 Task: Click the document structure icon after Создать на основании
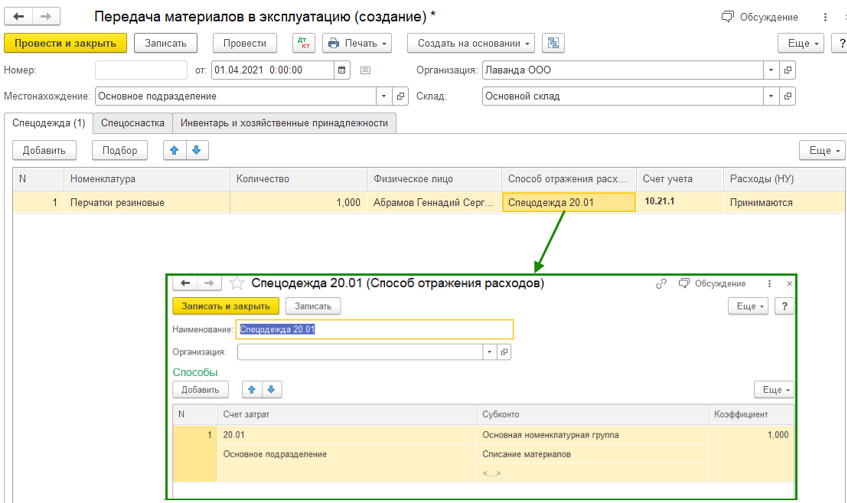tap(554, 43)
